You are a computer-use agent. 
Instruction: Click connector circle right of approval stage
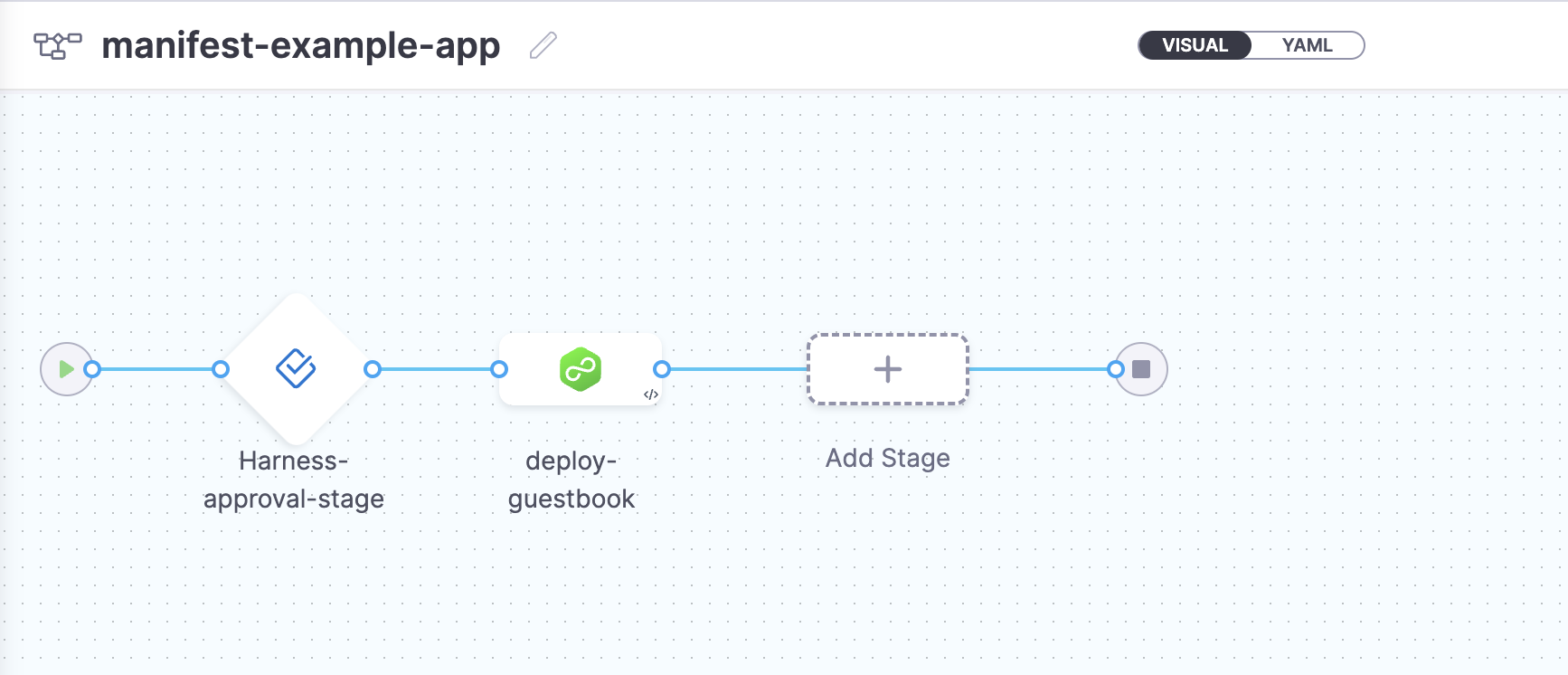(373, 369)
